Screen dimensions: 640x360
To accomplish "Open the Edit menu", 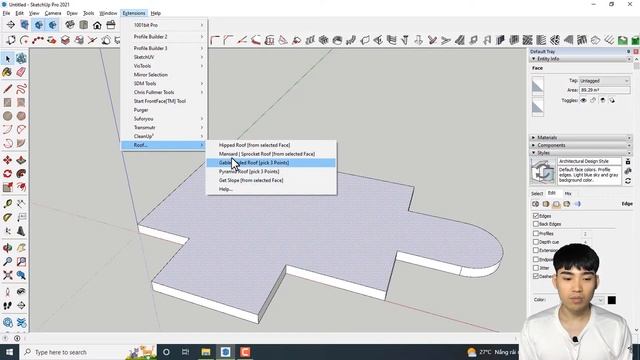I will 19,13.
